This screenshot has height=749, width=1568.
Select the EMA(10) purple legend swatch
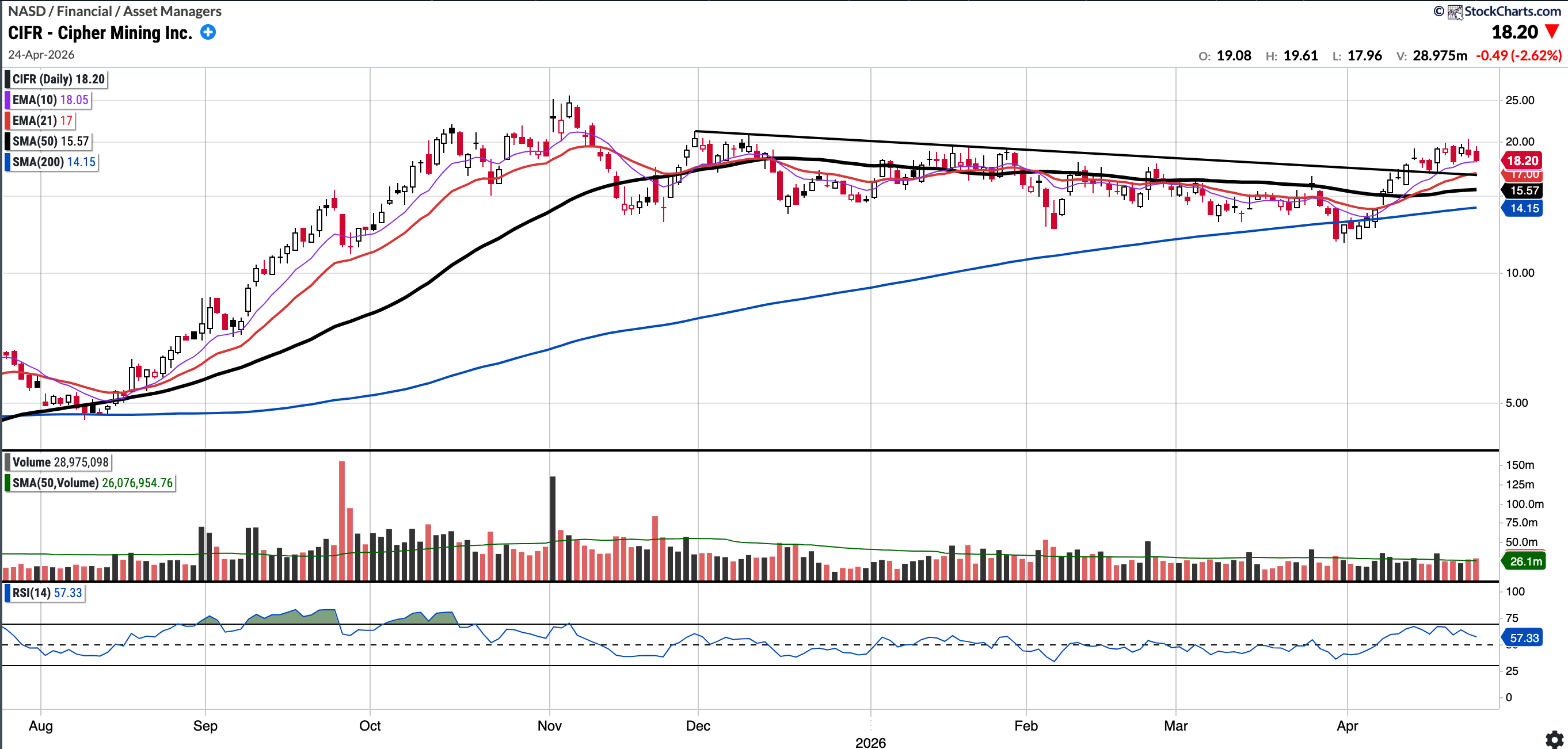point(7,100)
